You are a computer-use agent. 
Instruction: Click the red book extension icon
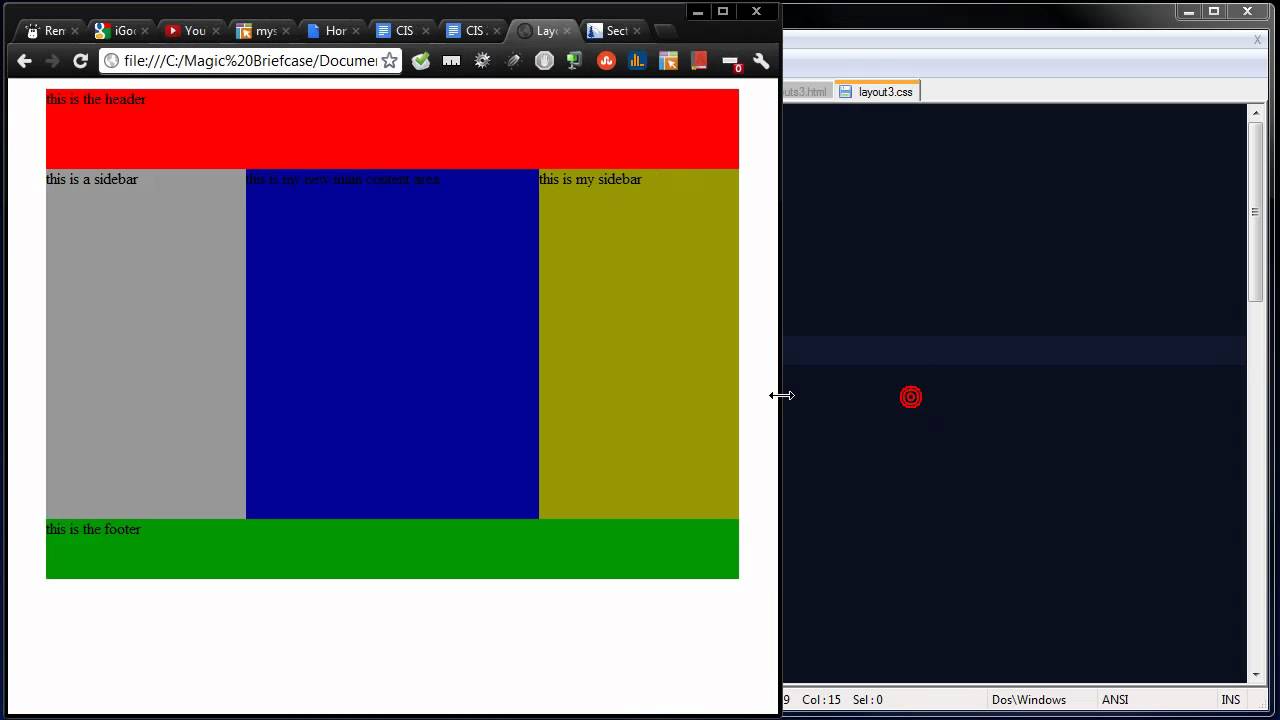(699, 61)
